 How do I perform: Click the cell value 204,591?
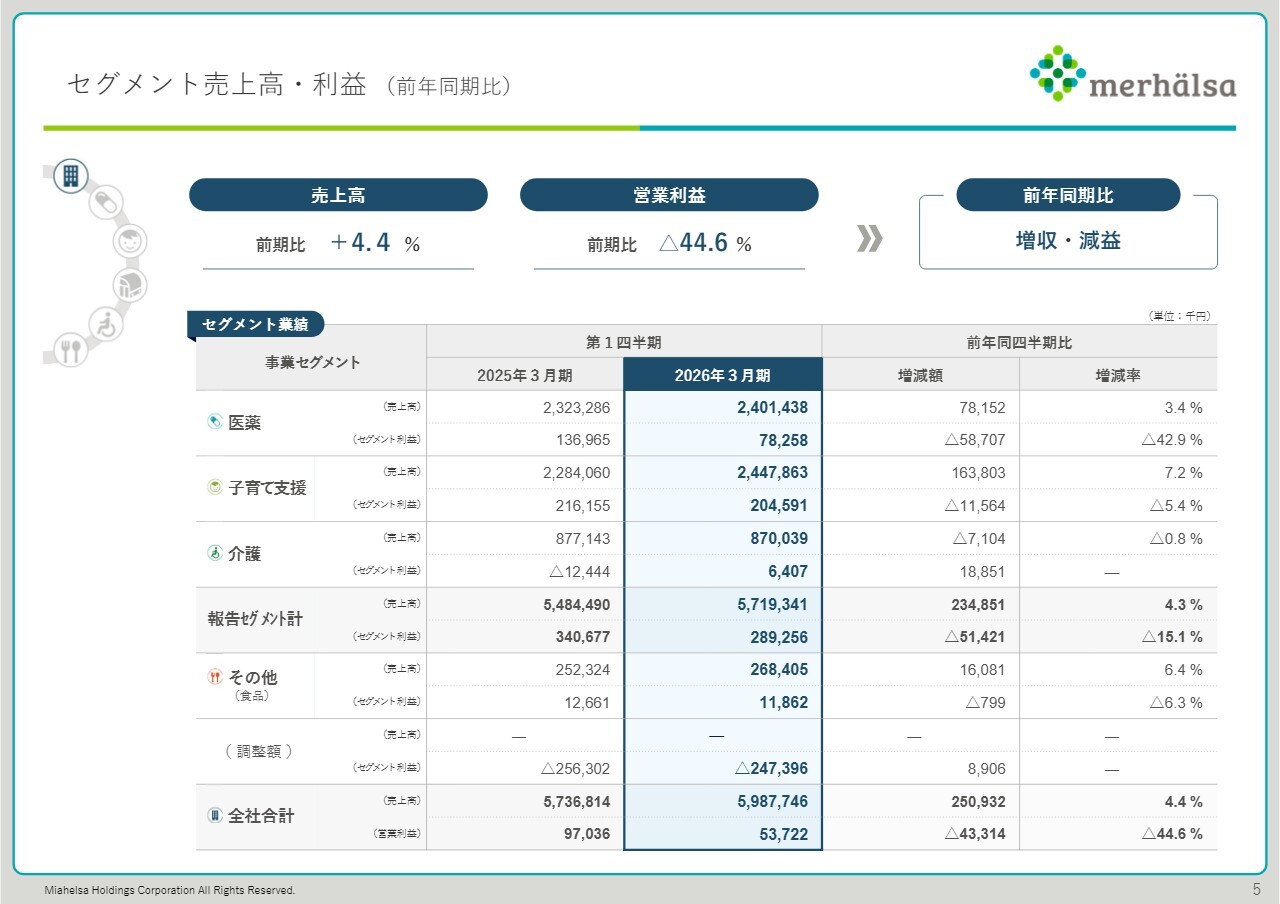coord(779,506)
